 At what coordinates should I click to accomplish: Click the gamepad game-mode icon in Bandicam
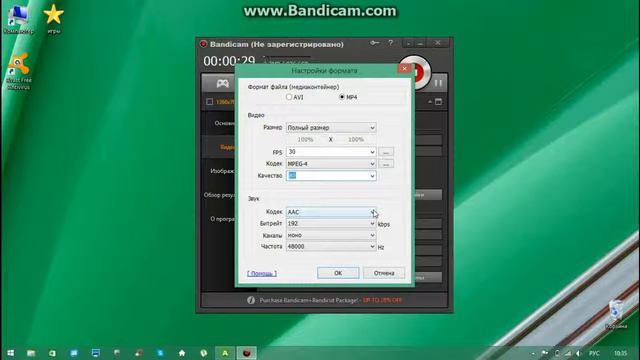click(x=222, y=84)
